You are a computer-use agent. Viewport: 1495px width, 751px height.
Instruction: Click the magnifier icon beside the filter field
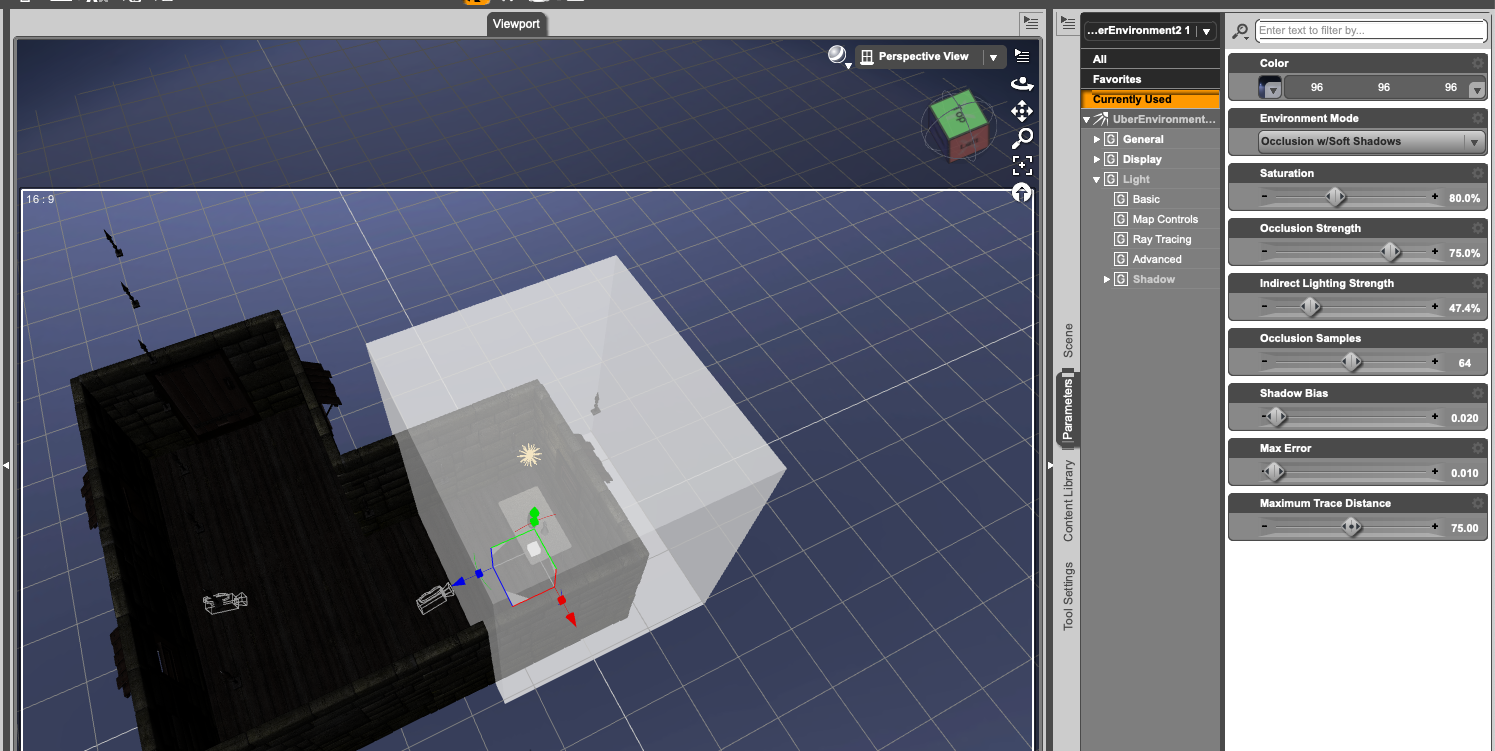point(1240,31)
